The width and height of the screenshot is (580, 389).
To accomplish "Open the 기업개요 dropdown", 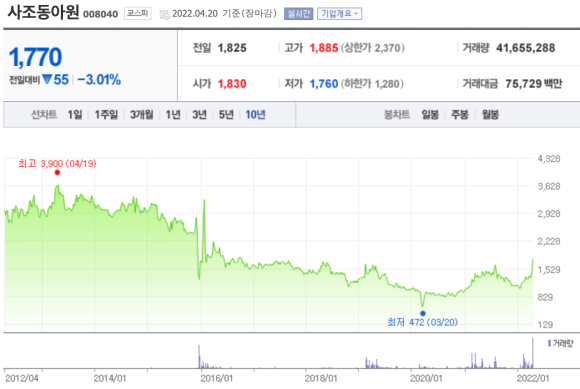I will pos(339,14).
